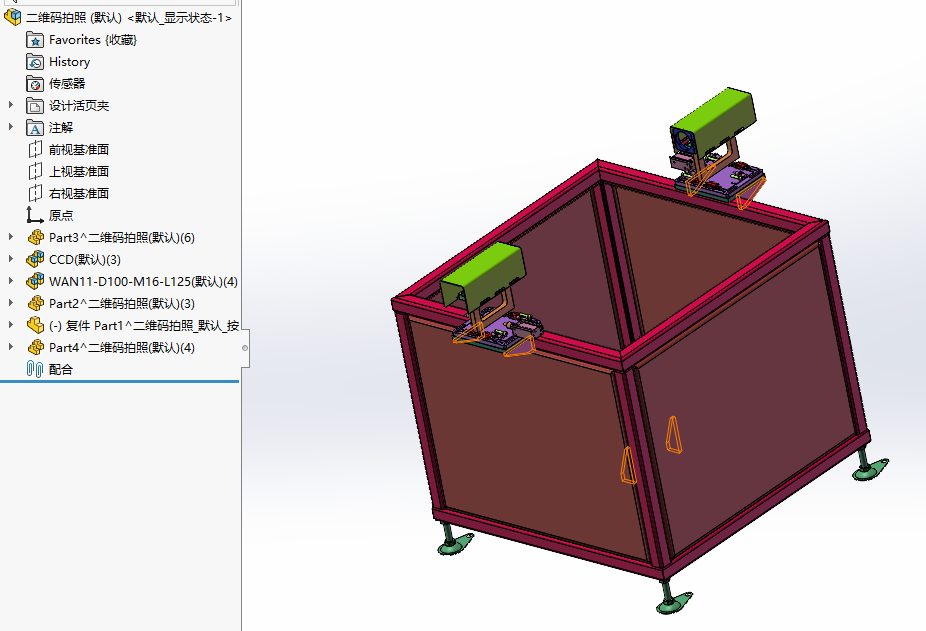926x631 pixels.
Task: Expand the Part4^二维码拍照(默认)(4) node
Action: [x=11, y=346]
